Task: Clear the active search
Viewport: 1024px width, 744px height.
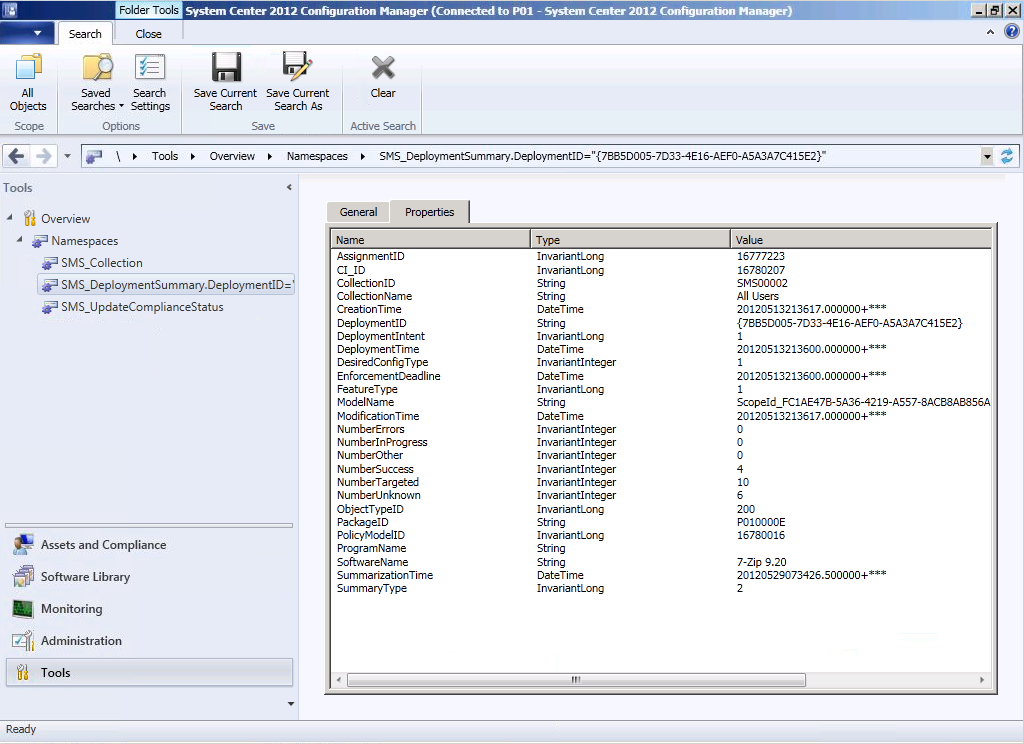Action: coord(383,76)
